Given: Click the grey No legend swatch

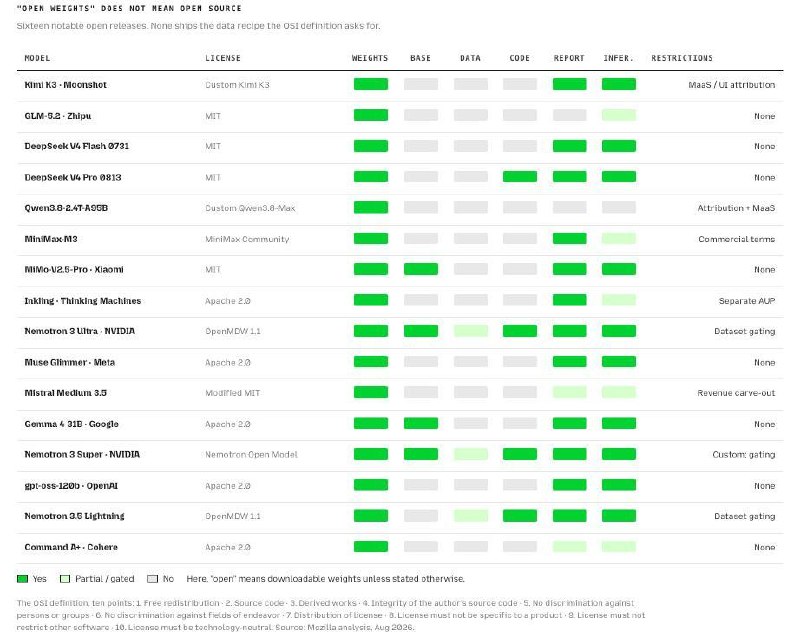Looking at the screenshot, I should pyautogui.click(x=152, y=579).
